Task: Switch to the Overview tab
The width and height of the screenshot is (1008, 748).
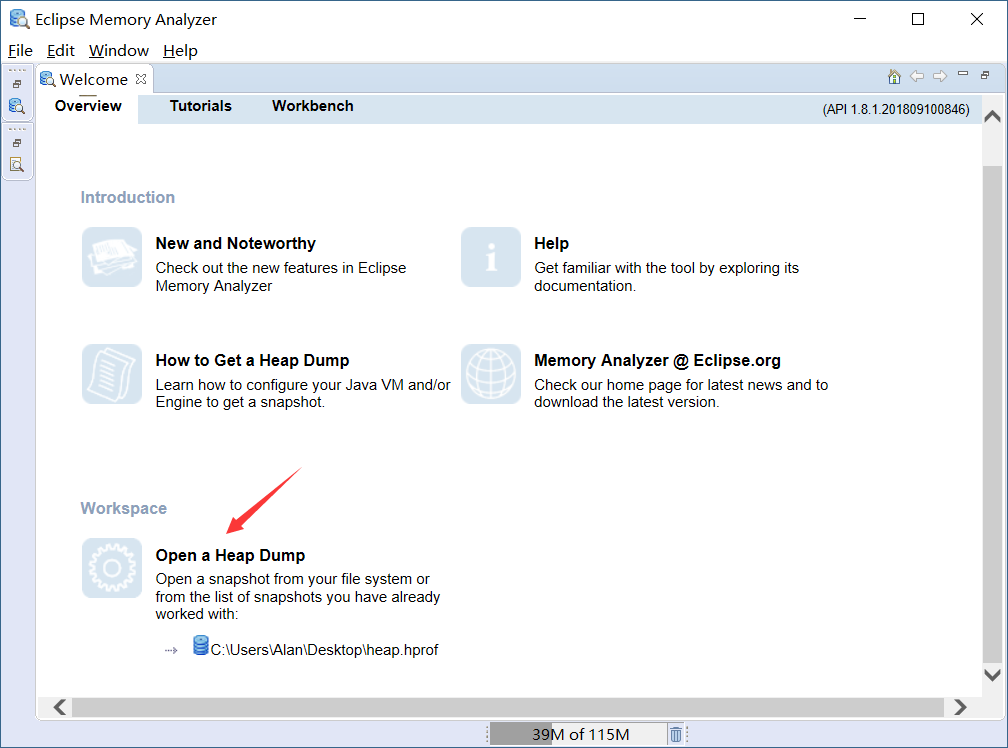Action: point(88,106)
